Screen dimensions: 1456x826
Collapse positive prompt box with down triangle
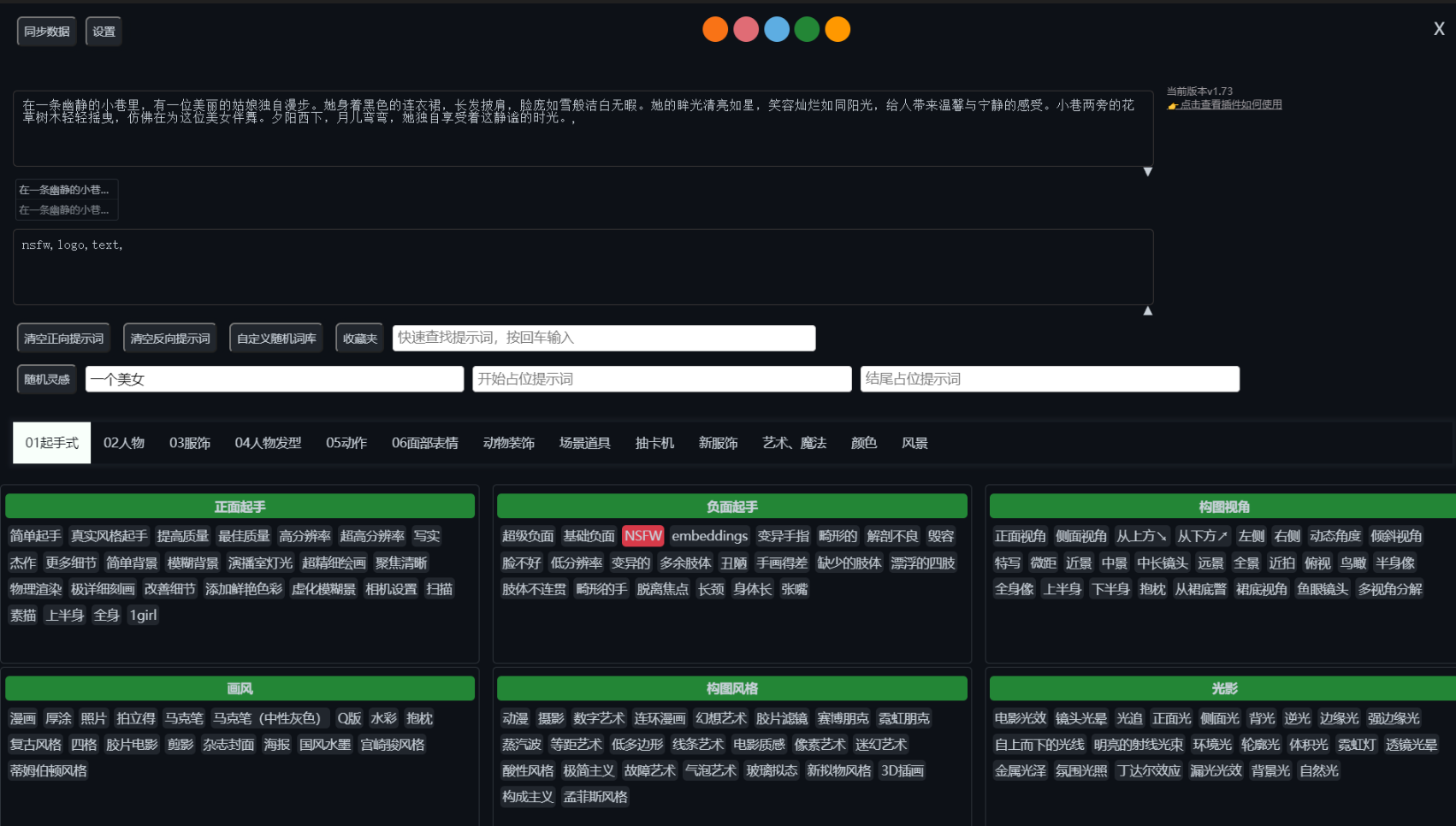click(x=1148, y=172)
